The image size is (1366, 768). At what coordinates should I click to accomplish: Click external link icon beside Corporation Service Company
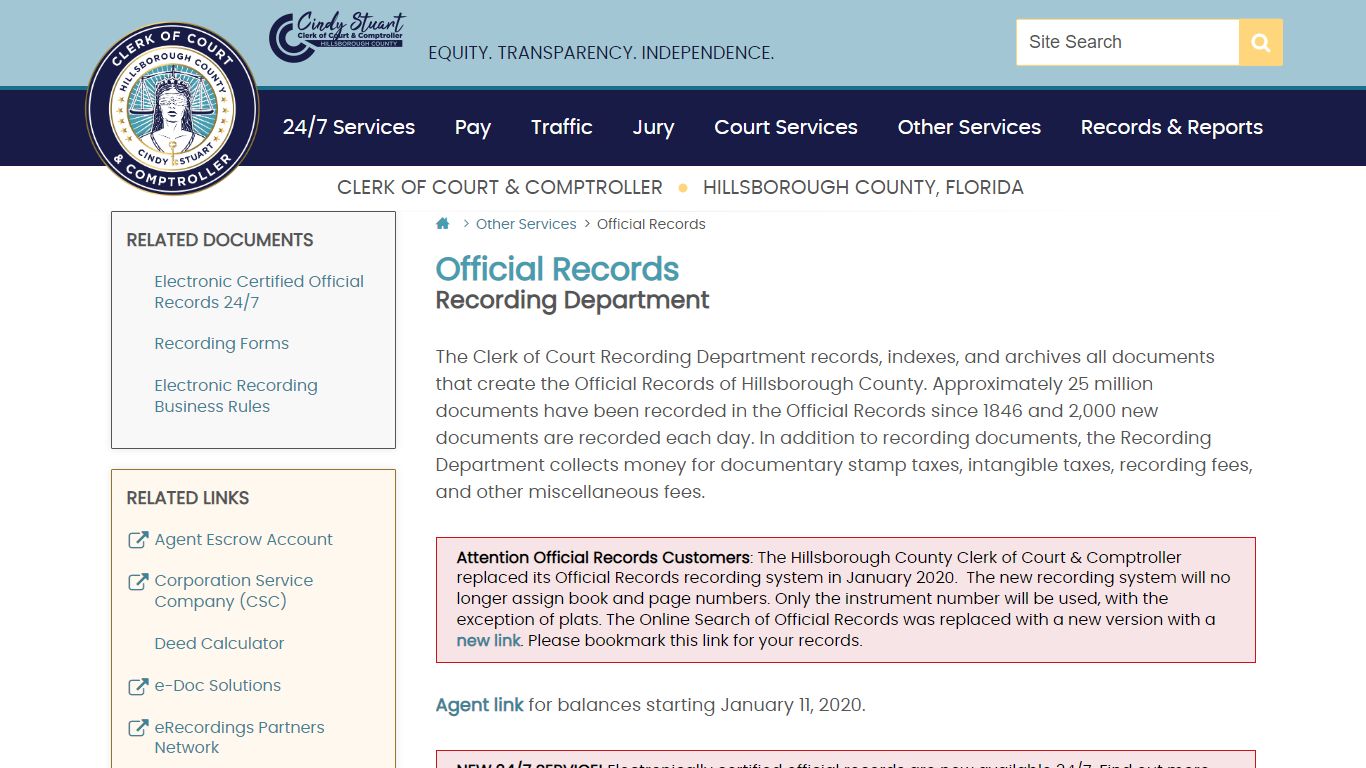coord(138,581)
